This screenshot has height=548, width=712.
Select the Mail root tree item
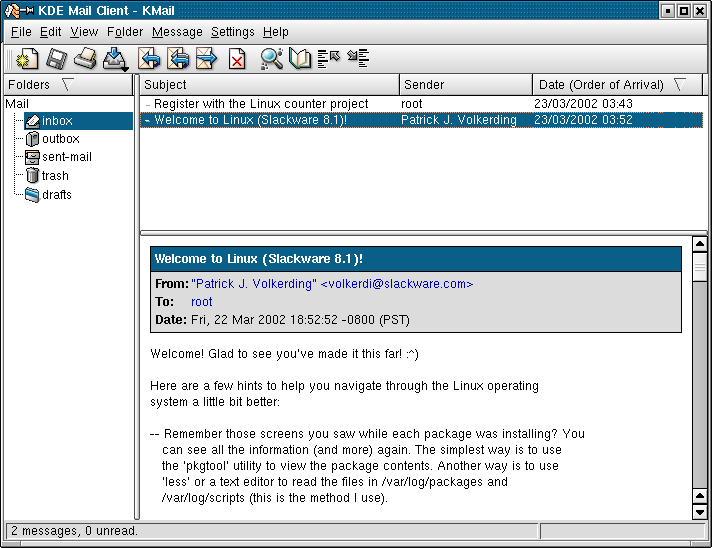click(x=17, y=104)
